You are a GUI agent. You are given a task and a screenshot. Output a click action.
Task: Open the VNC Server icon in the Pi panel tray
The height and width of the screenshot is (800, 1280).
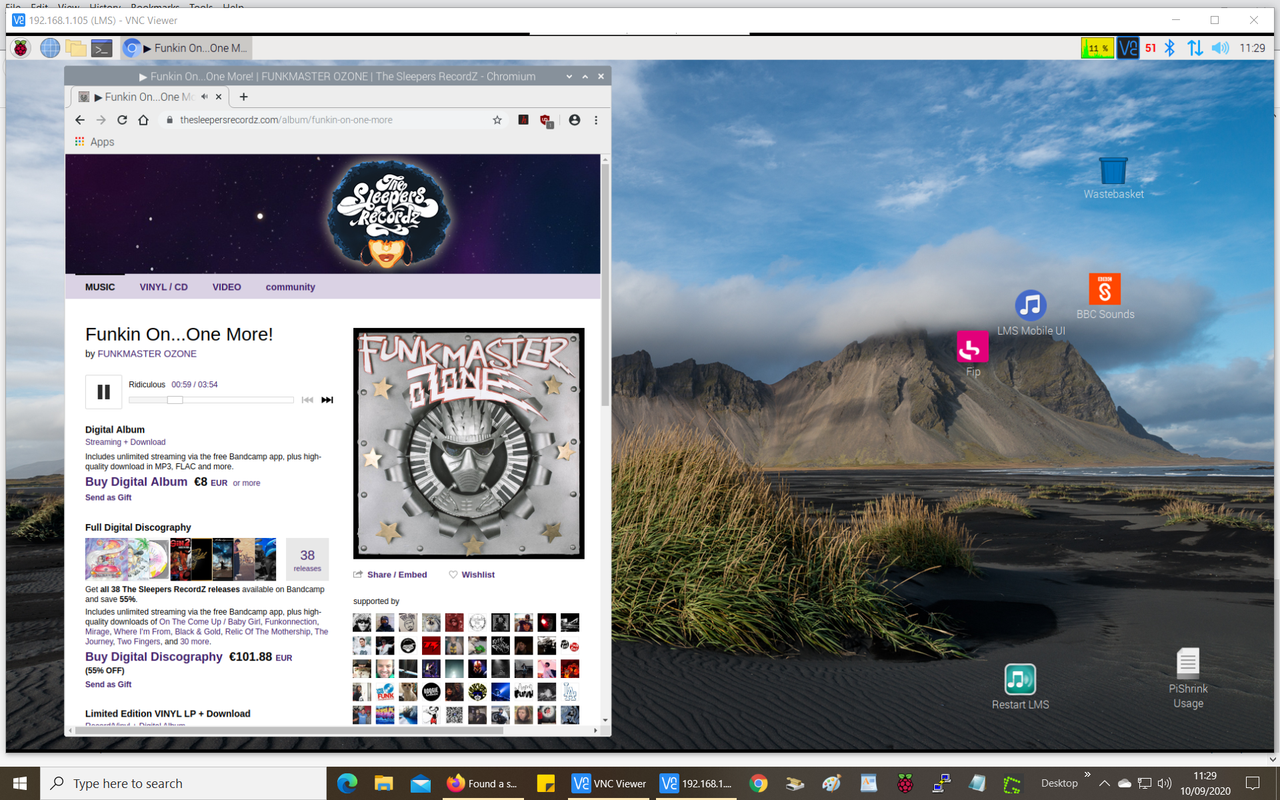1128,48
